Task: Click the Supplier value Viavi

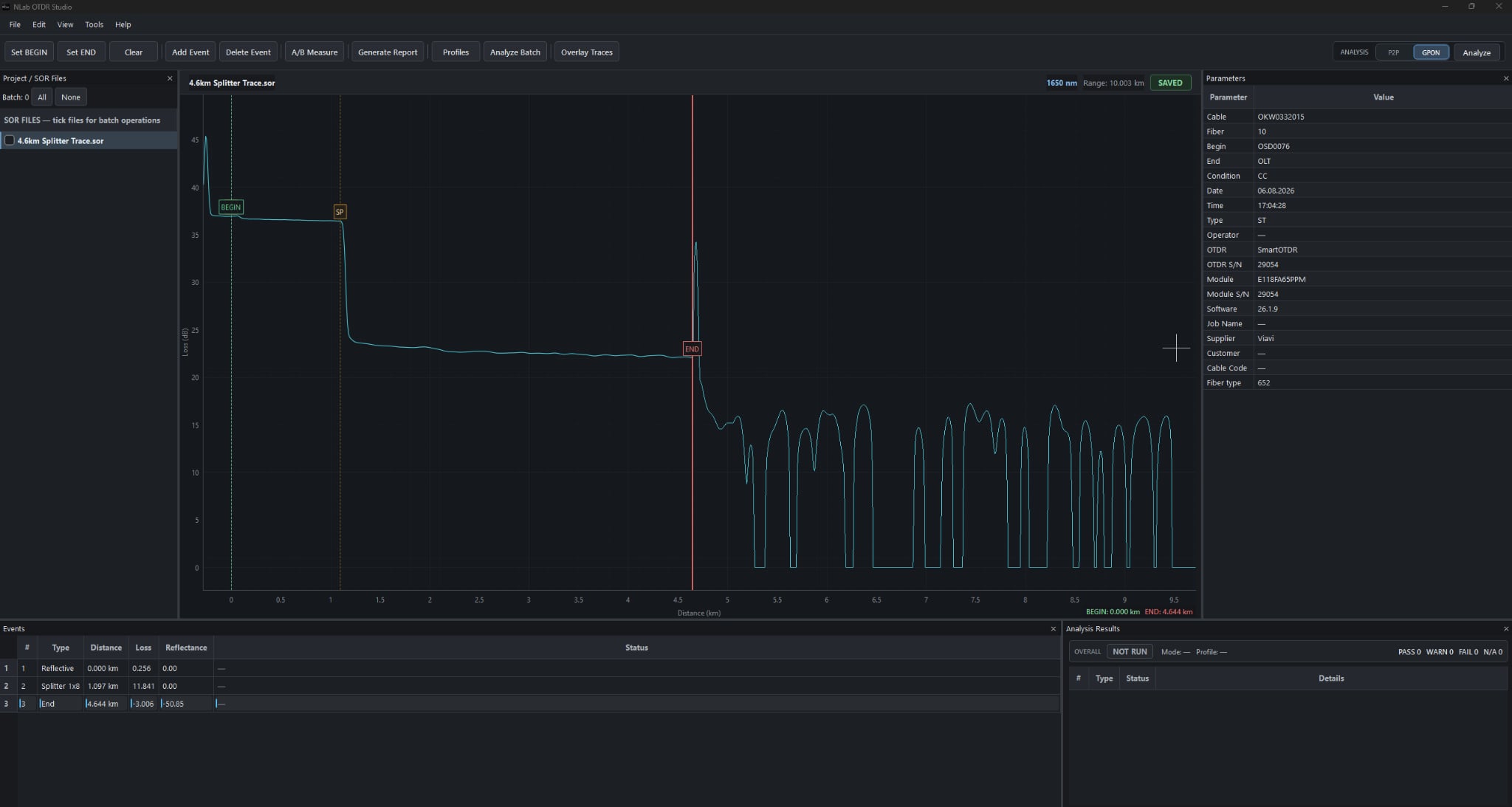Action: (x=1265, y=338)
